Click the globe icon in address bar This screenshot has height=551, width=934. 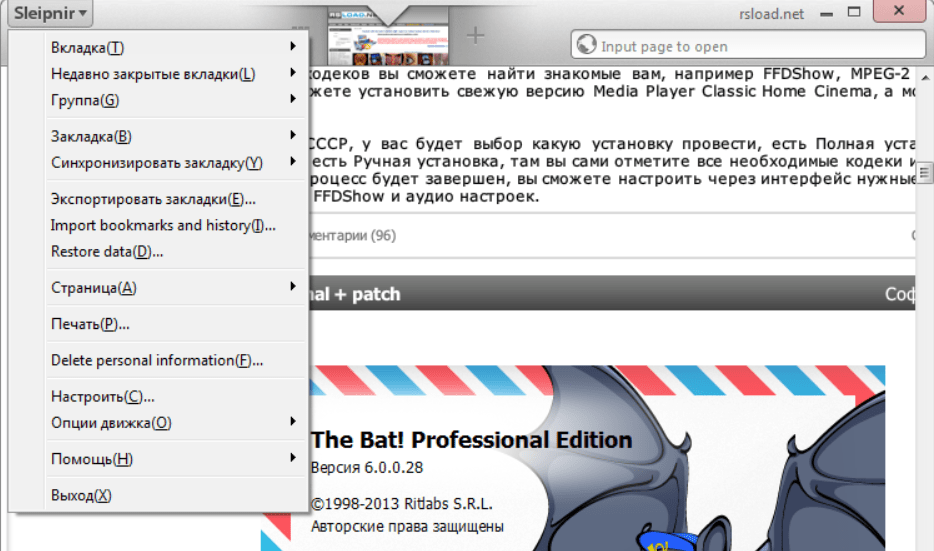click(585, 45)
